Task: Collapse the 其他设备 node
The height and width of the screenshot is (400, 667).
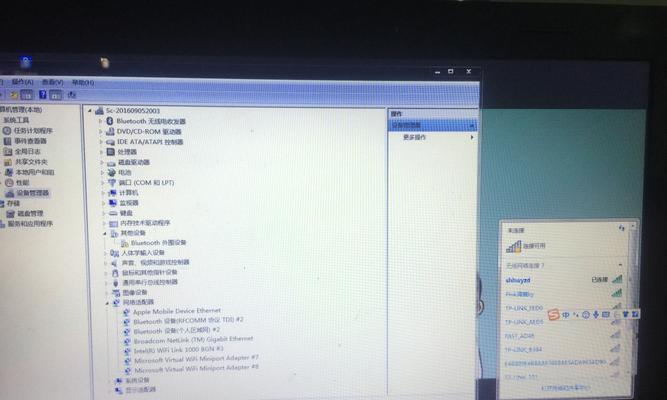Action: point(105,233)
